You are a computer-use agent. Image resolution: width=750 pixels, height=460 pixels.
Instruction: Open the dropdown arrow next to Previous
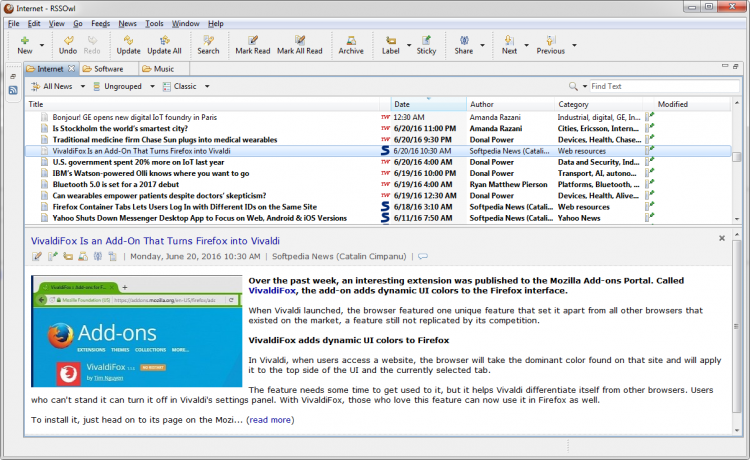[574, 45]
